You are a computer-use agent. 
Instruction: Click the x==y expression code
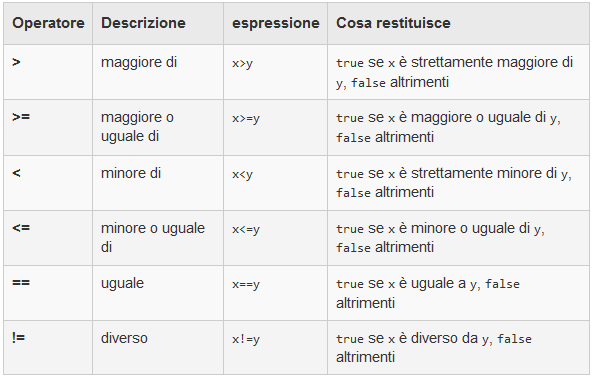pos(246,284)
